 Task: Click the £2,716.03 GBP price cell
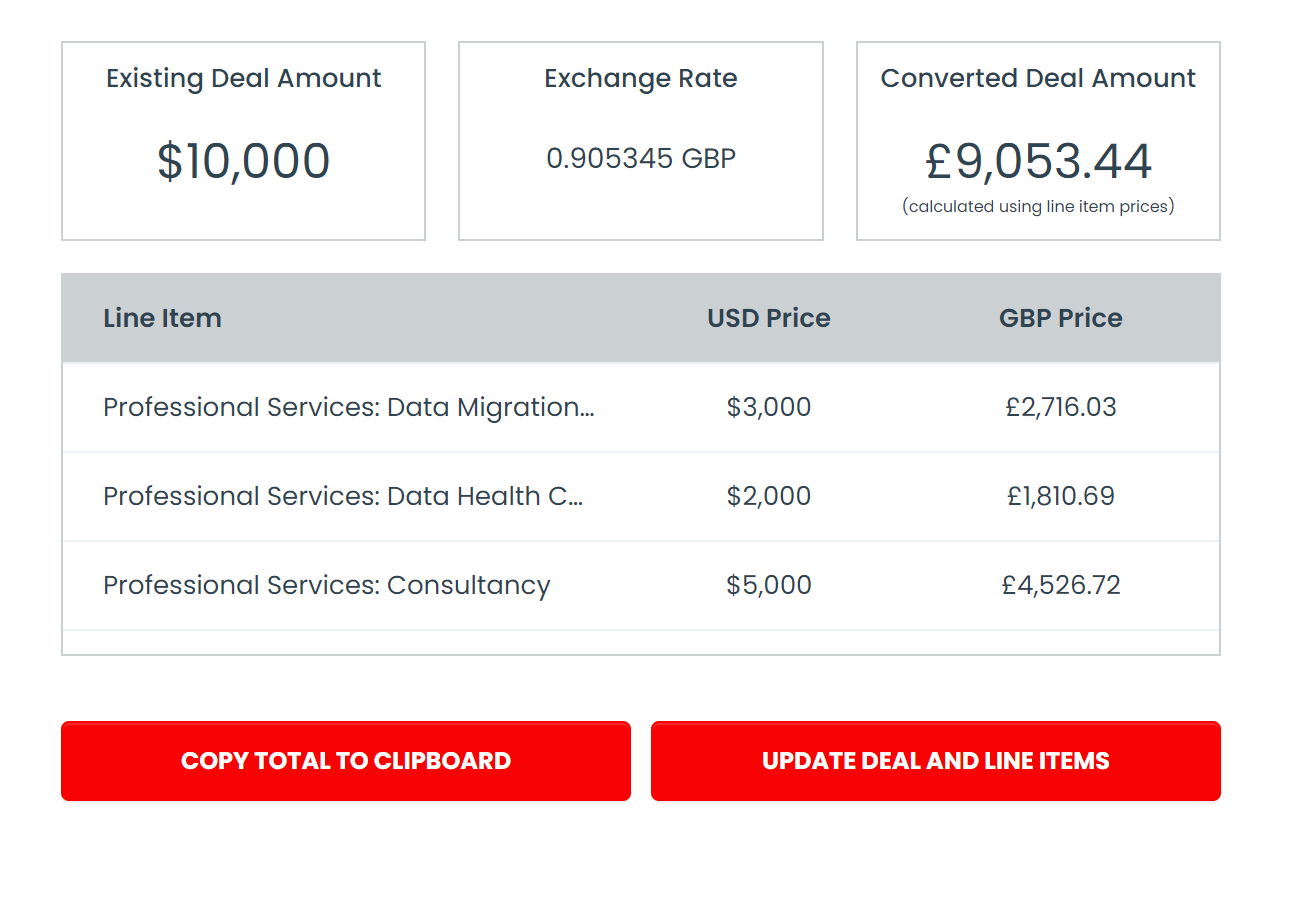[x=1060, y=407]
